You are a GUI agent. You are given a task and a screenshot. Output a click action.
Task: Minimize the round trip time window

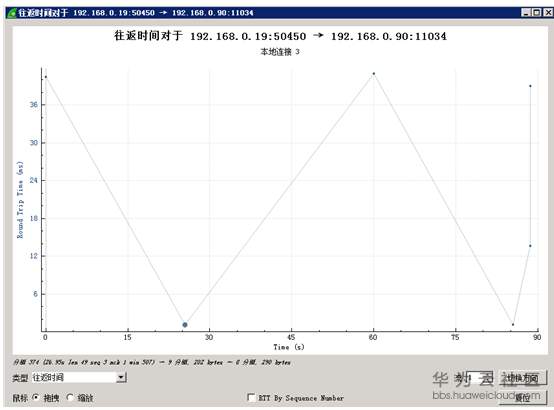(526, 13)
